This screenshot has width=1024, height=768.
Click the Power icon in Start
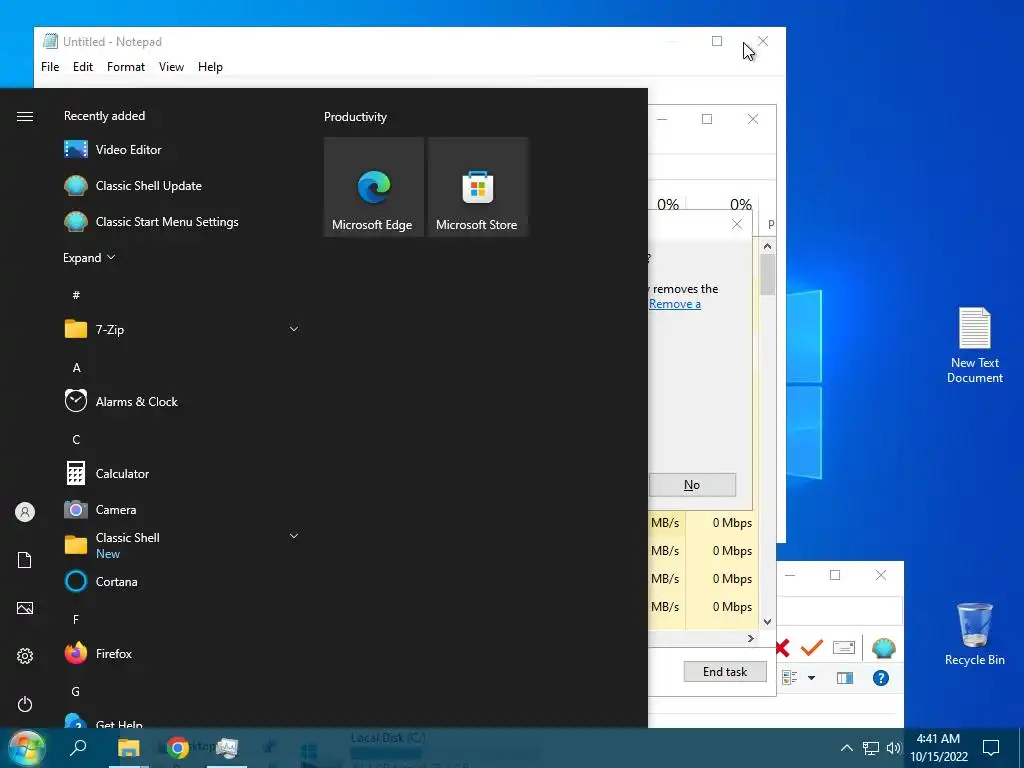tap(25, 704)
